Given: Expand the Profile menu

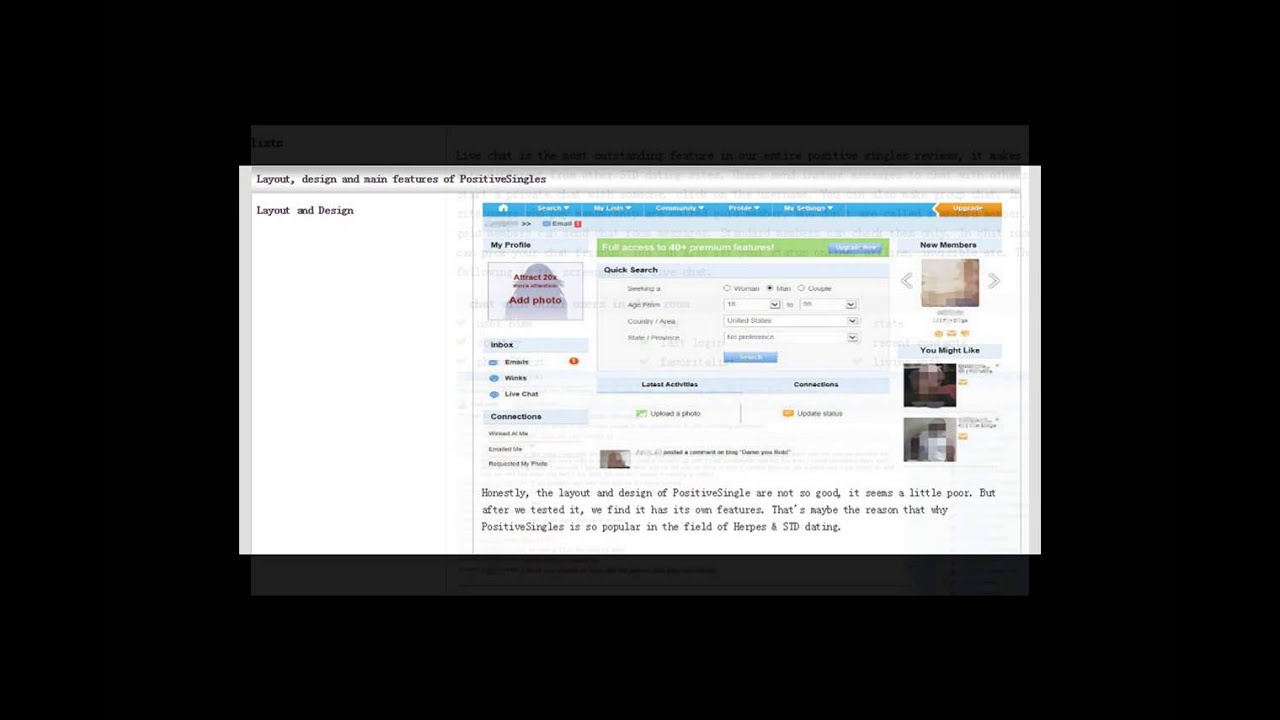Looking at the screenshot, I should (x=743, y=208).
